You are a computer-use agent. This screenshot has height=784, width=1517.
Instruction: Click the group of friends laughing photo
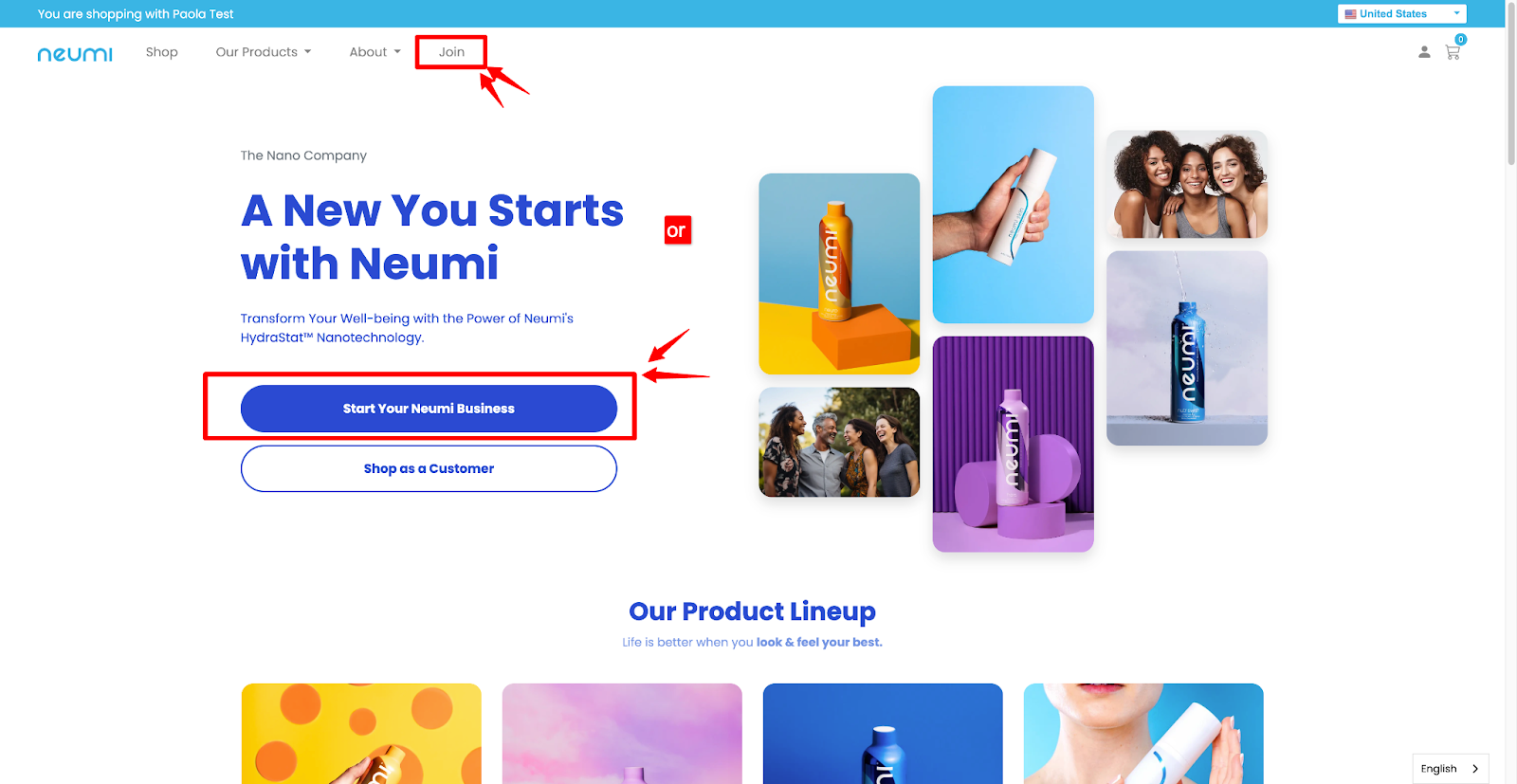[839, 442]
